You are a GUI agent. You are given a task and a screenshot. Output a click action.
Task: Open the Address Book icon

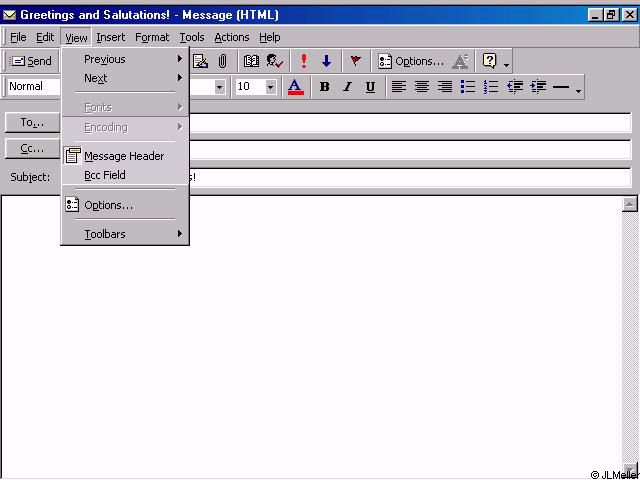251,61
